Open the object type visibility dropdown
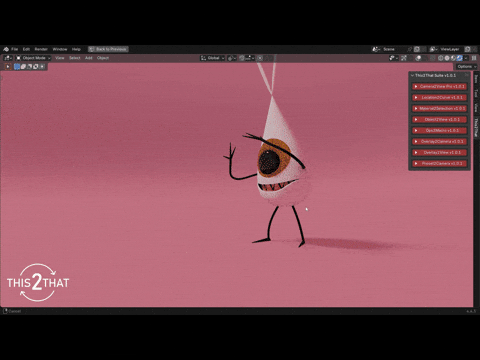 (x=394, y=58)
